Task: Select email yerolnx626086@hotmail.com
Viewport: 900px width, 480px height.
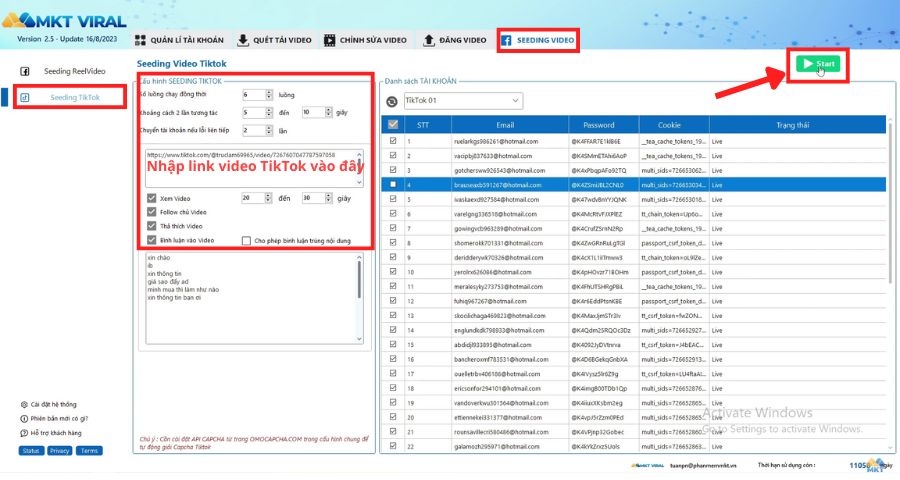Action: point(492,272)
